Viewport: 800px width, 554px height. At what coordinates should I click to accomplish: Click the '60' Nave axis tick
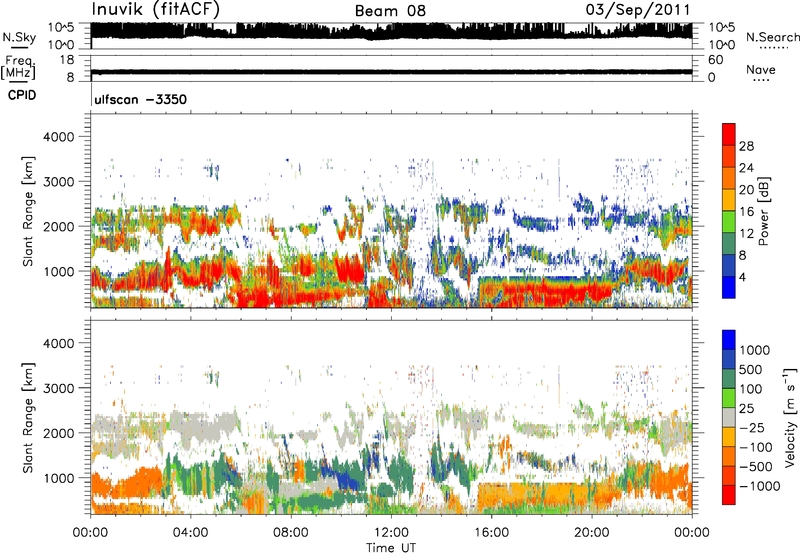[x=715, y=60]
